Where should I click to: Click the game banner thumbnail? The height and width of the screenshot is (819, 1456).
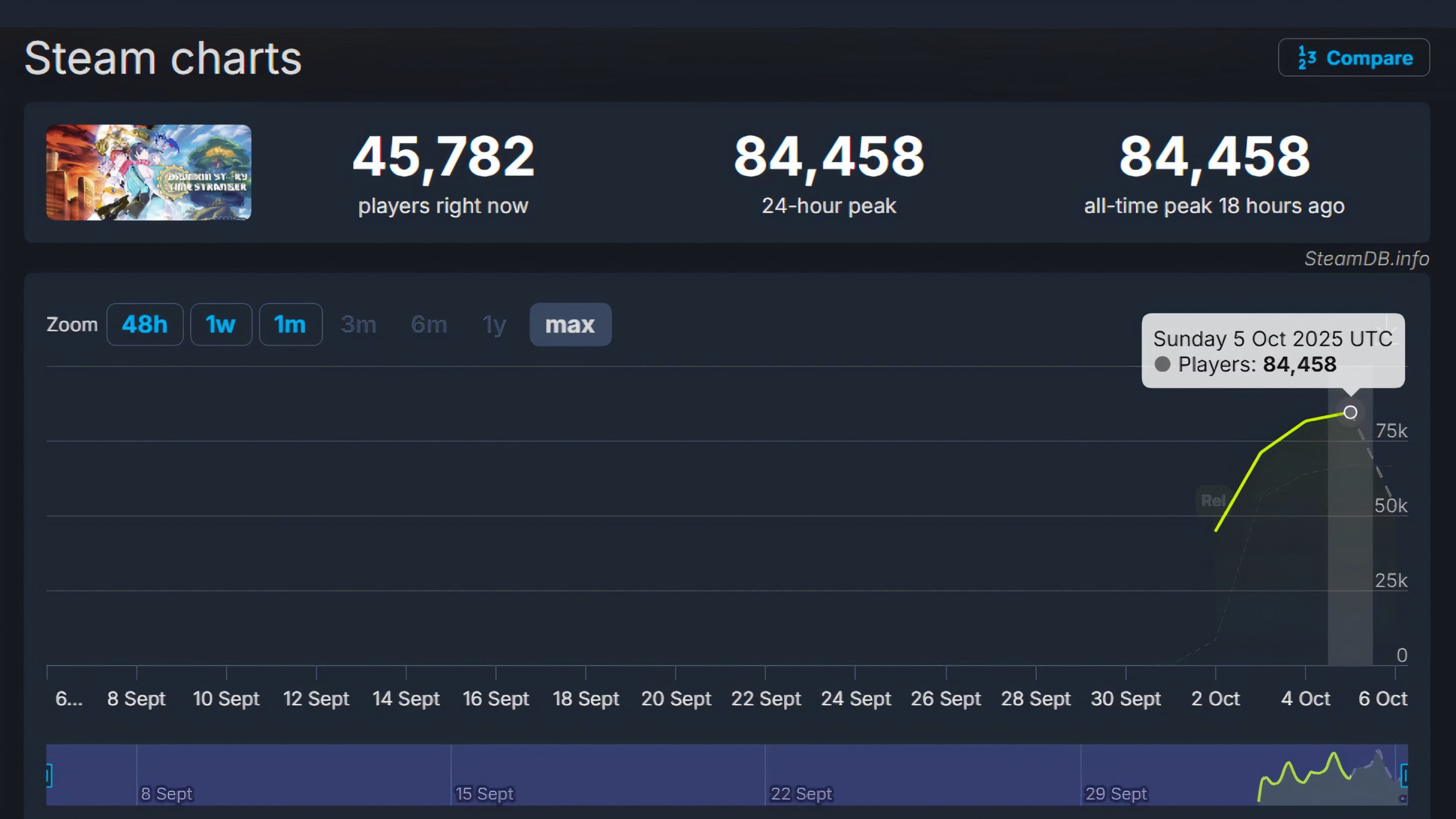tap(148, 172)
